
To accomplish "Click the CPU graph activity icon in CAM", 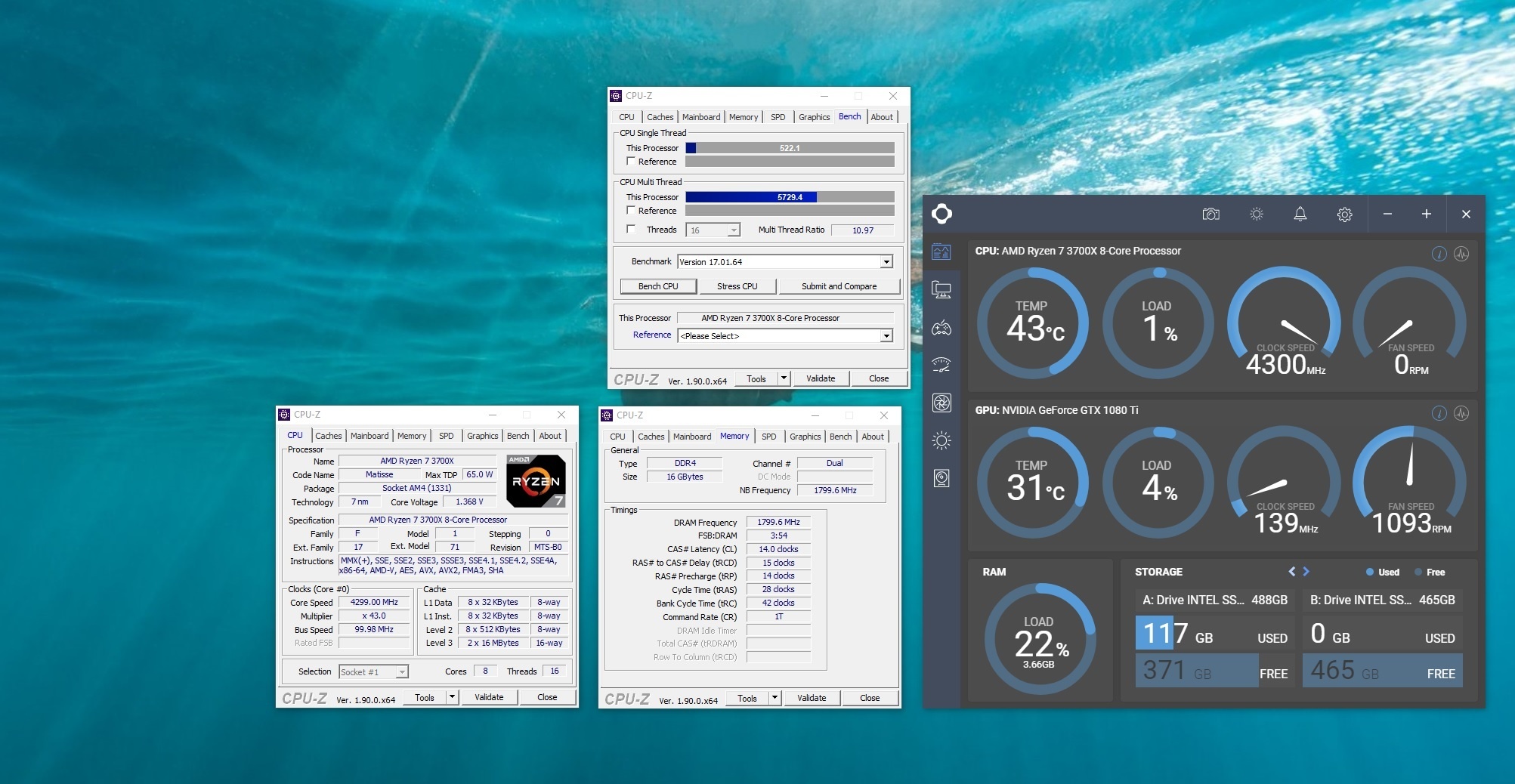I will point(1461,254).
